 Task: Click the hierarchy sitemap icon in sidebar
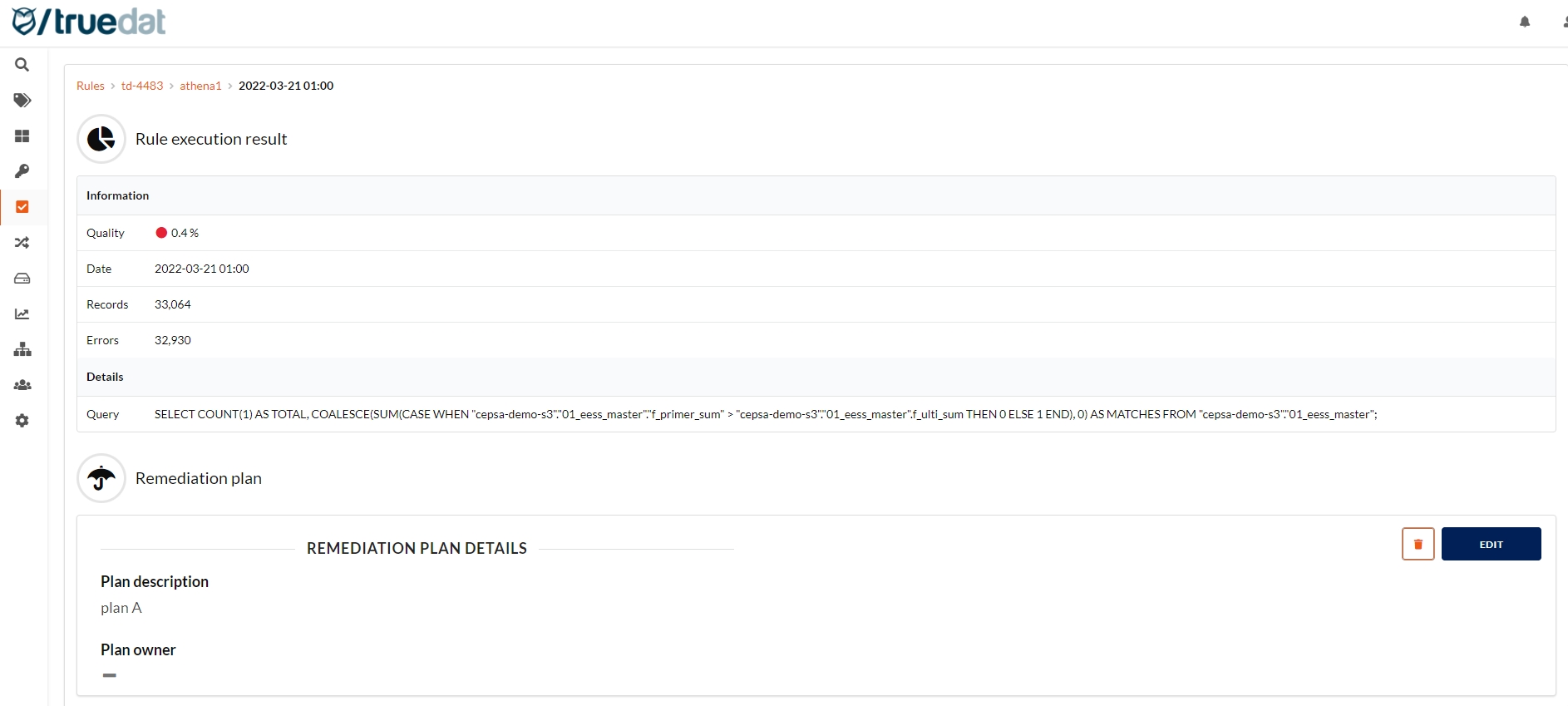[x=22, y=349]
